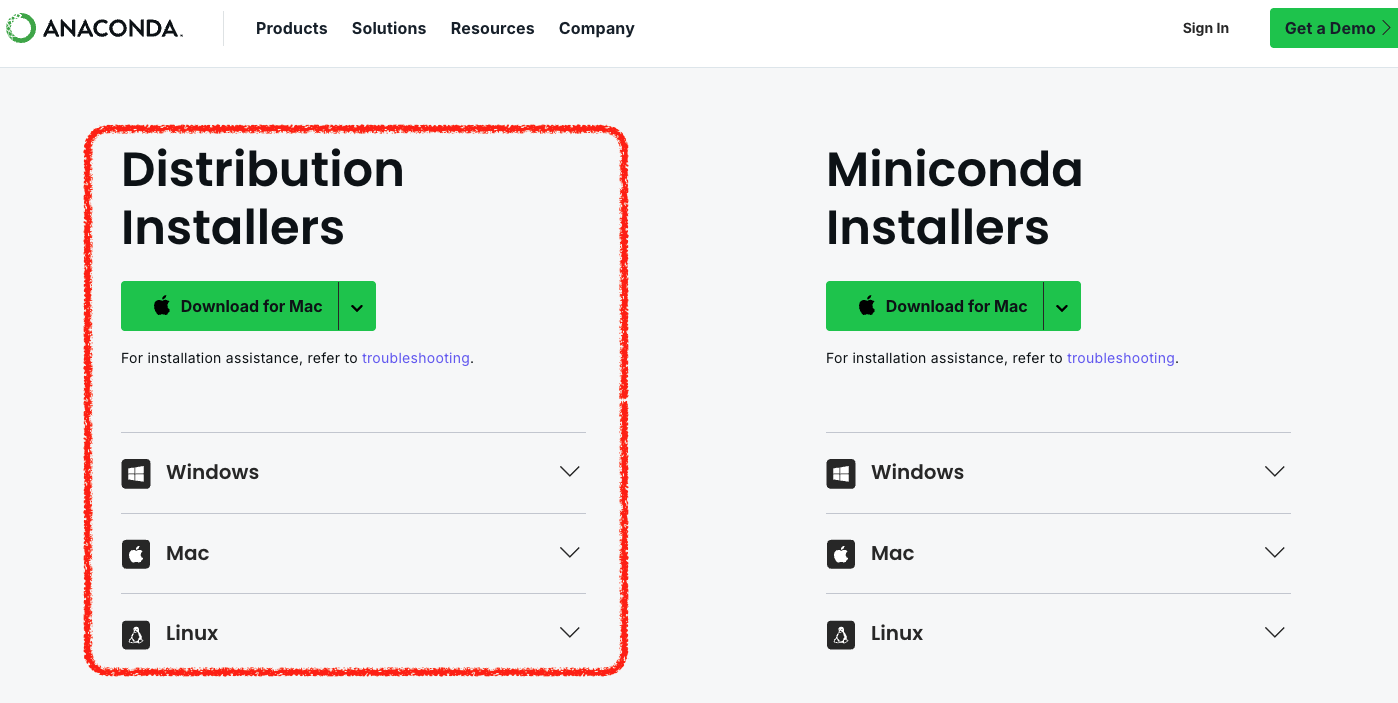Click the Get a Demo button

(x=1334, y=28)
